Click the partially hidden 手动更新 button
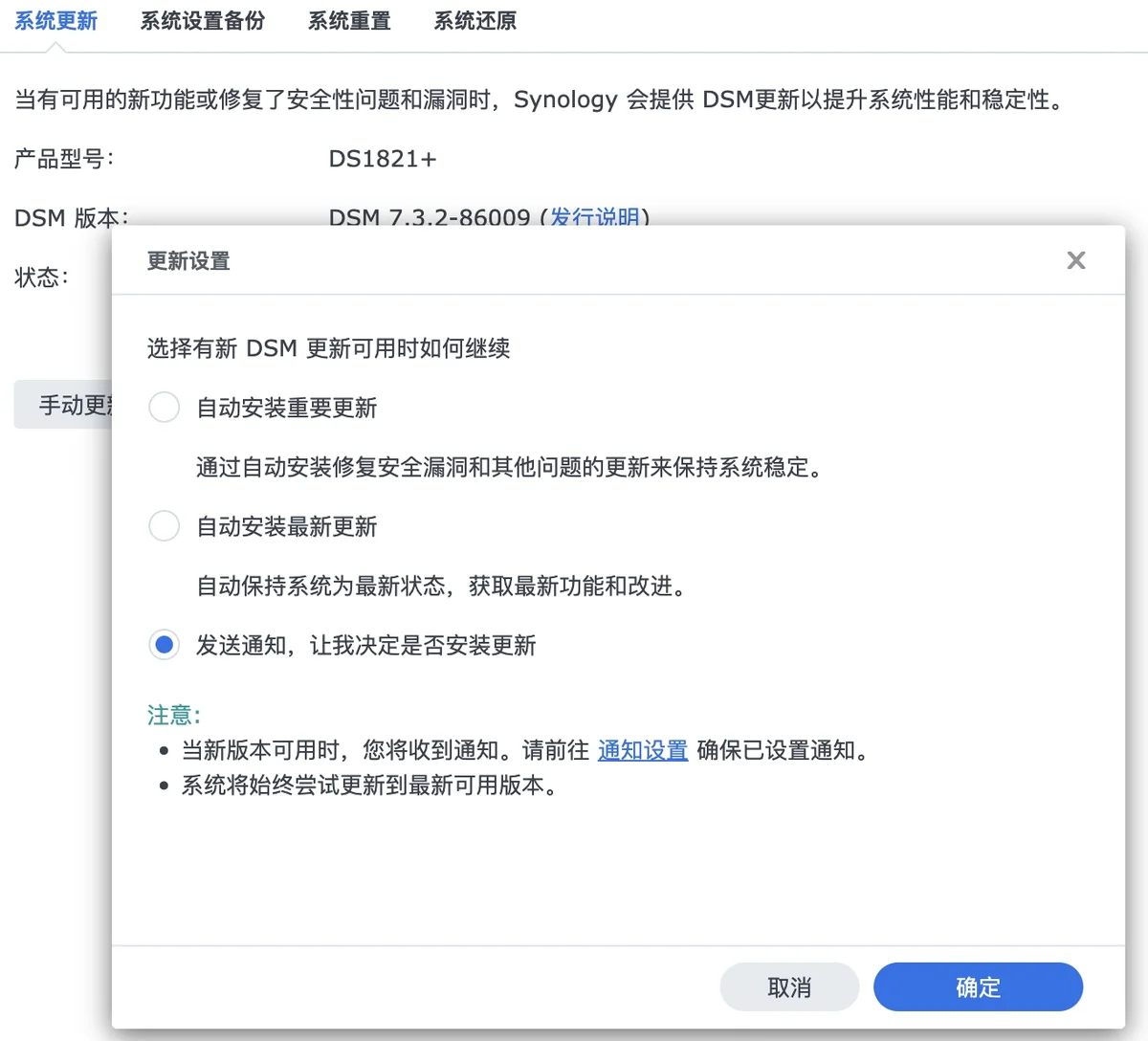Image resolution: width=1148 pixels, height=1041 pixels. (x=63, y=405)
